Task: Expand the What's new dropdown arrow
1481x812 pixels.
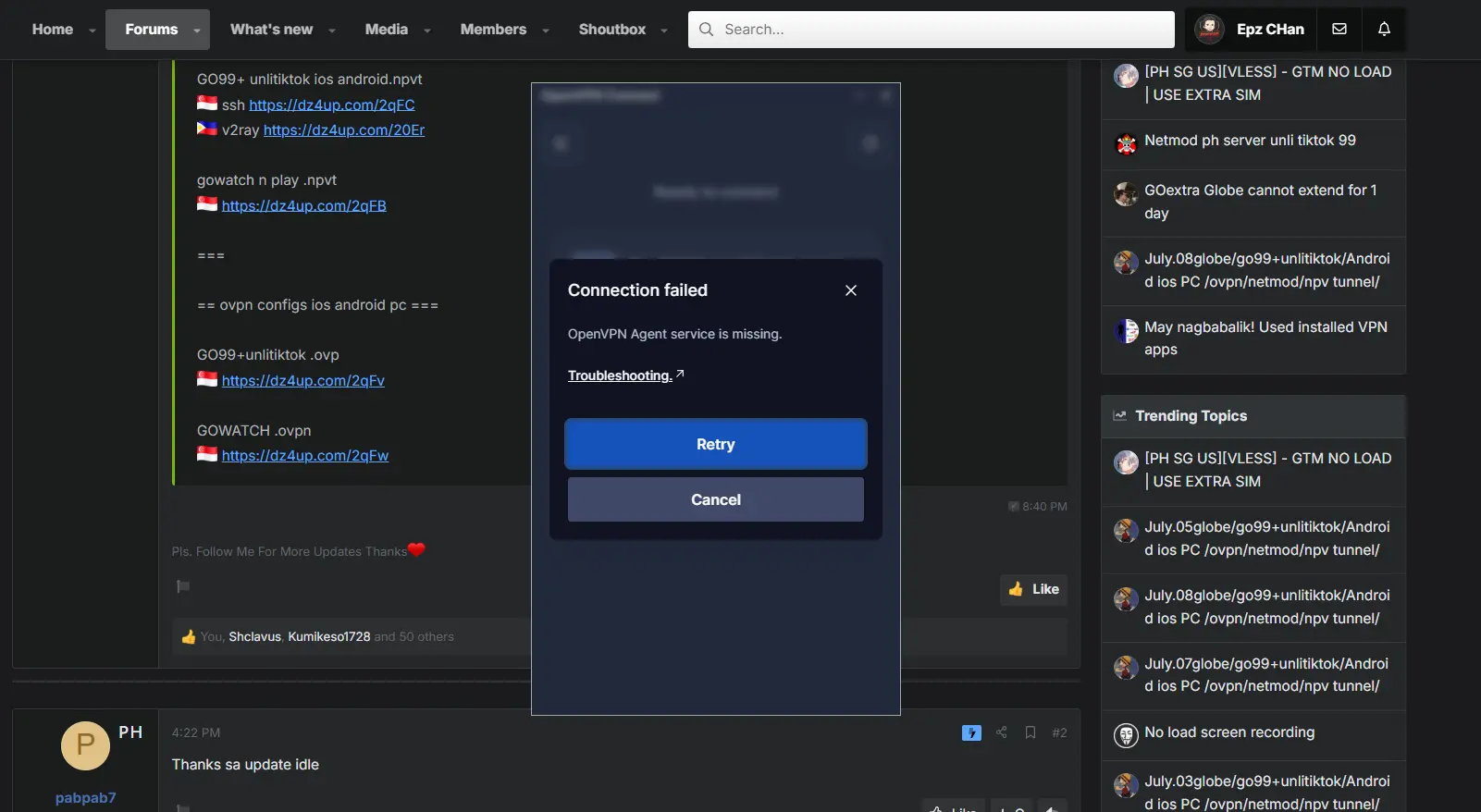Action: click(x=331, y=31)
